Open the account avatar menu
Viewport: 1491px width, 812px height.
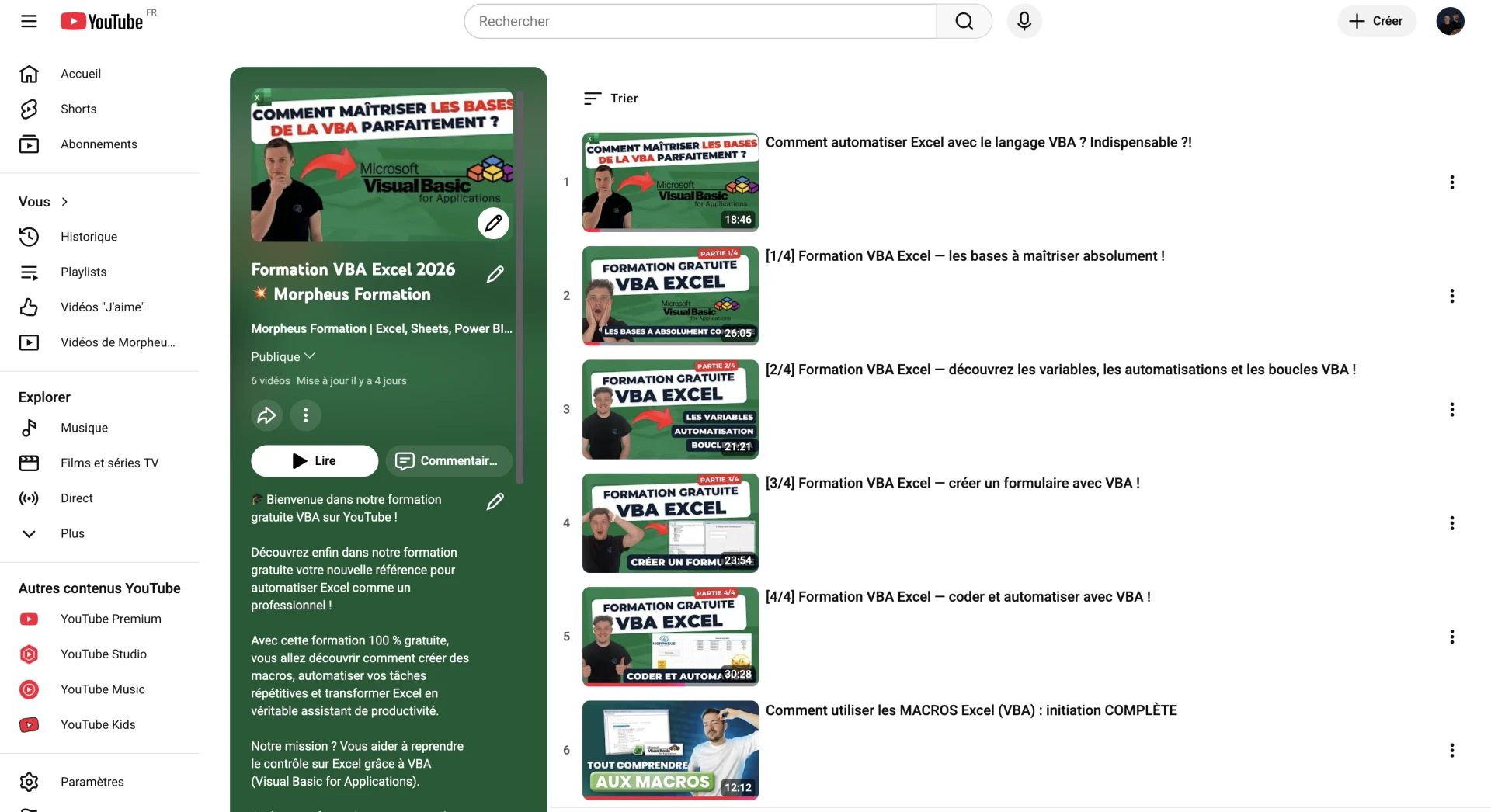[x=1450, y=21]
